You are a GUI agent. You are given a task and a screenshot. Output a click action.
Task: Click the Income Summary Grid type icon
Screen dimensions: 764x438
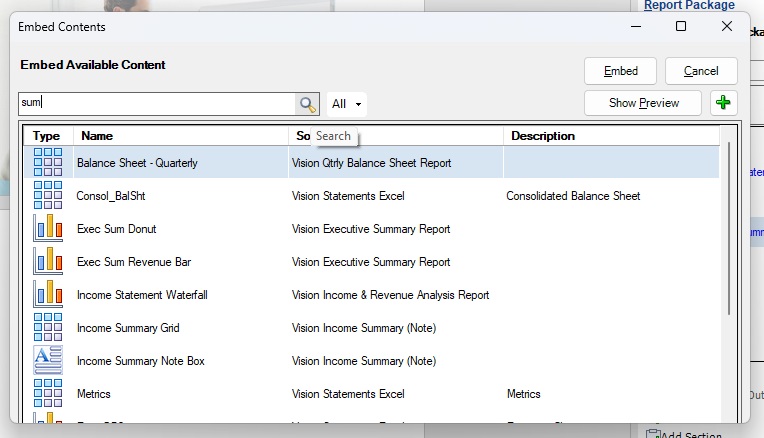click(x=48, y=328)
